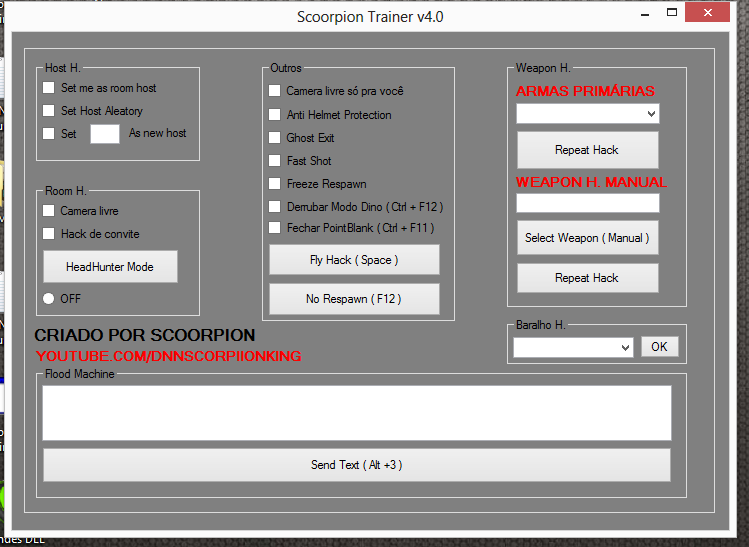Click the 'ARMAS PRIMÁRIAS' red heading

(x=585, y=91)
